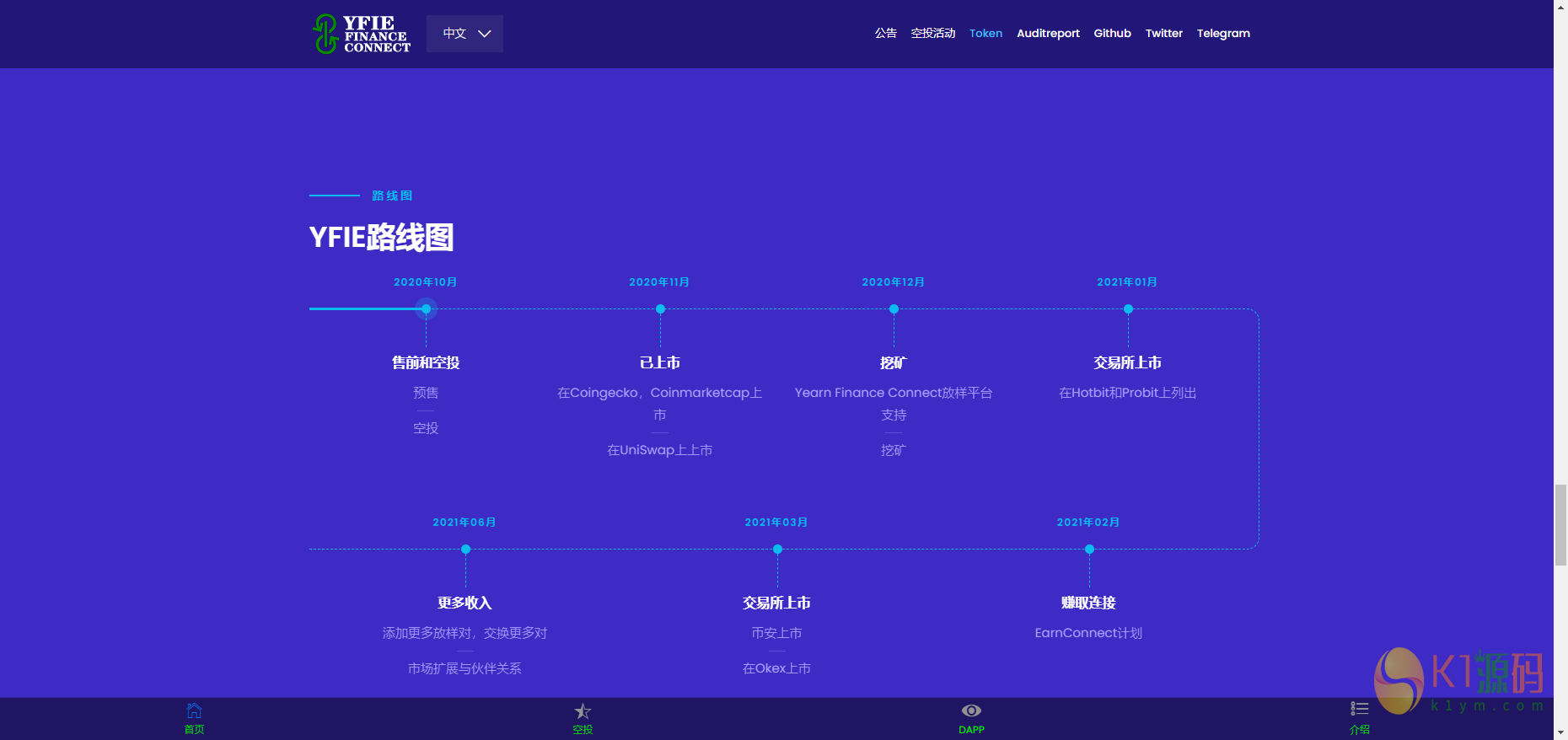Click the YFIE Finance Connect logo
Image resolution: width=1568 pixels, height=740 pixels.
tap(362, 34)
